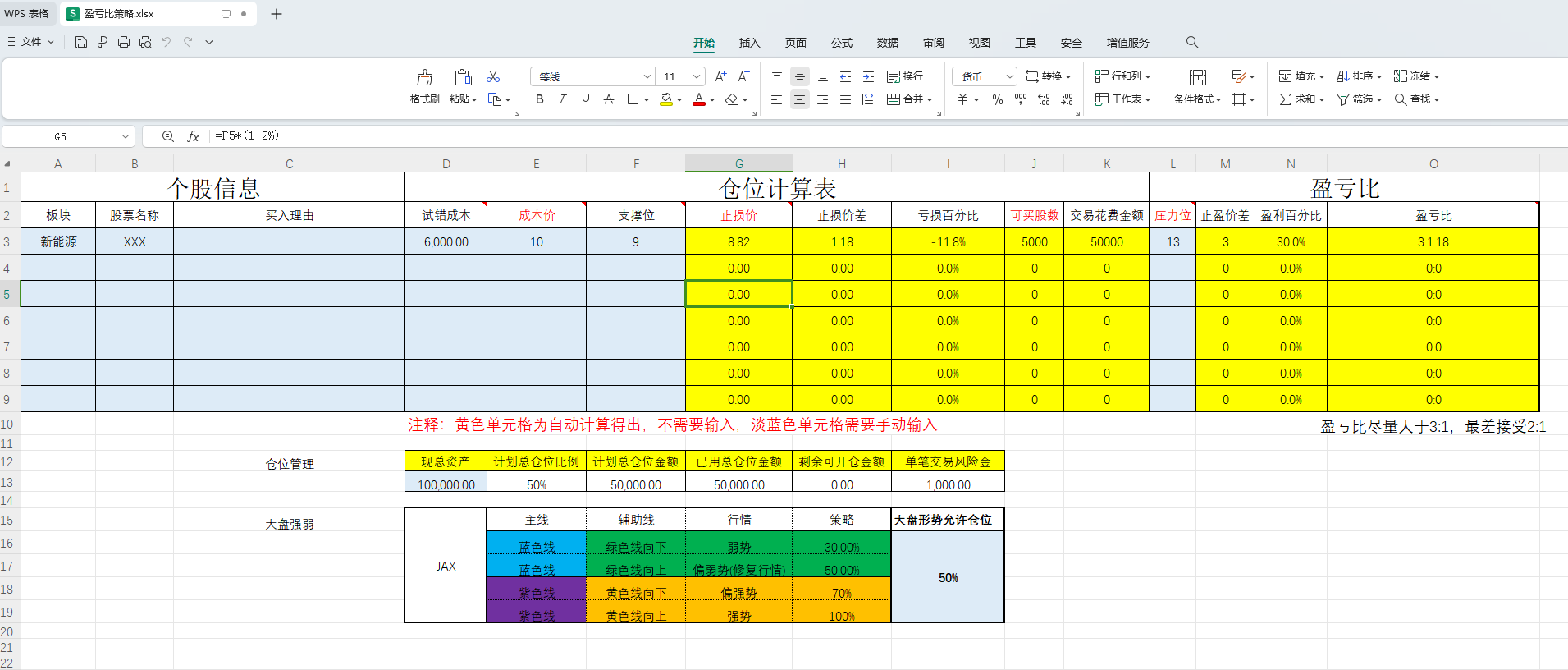Click the increase indent icon
The image size is (1568, 670).
868,76
